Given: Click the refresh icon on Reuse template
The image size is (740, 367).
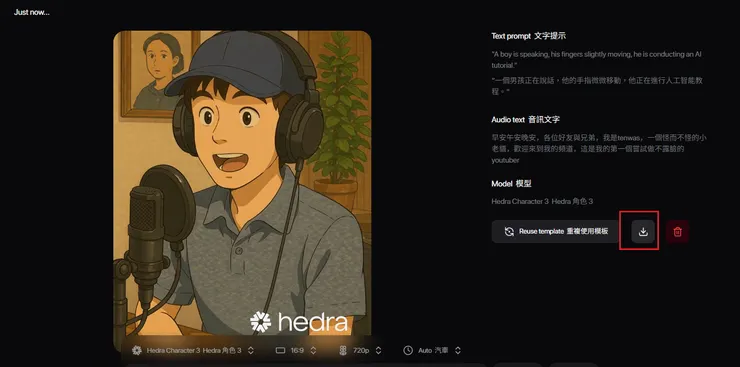Looking at the screenshot, I should (x=509, y=232).
